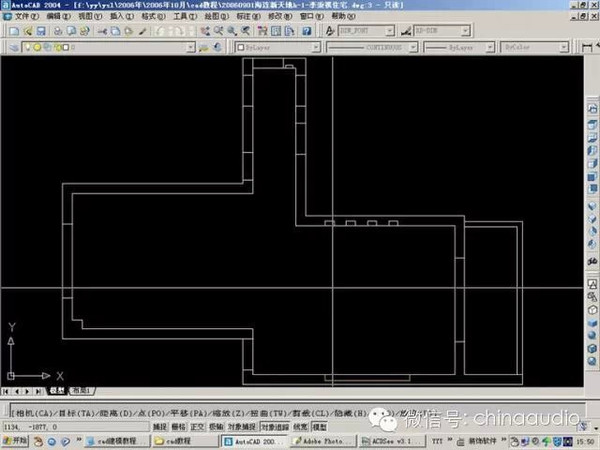The width and height of the screenshot is (600, 450).
Task: Click the Undo arrow icon
Action: pyautogui.click(x=160, y=31)
